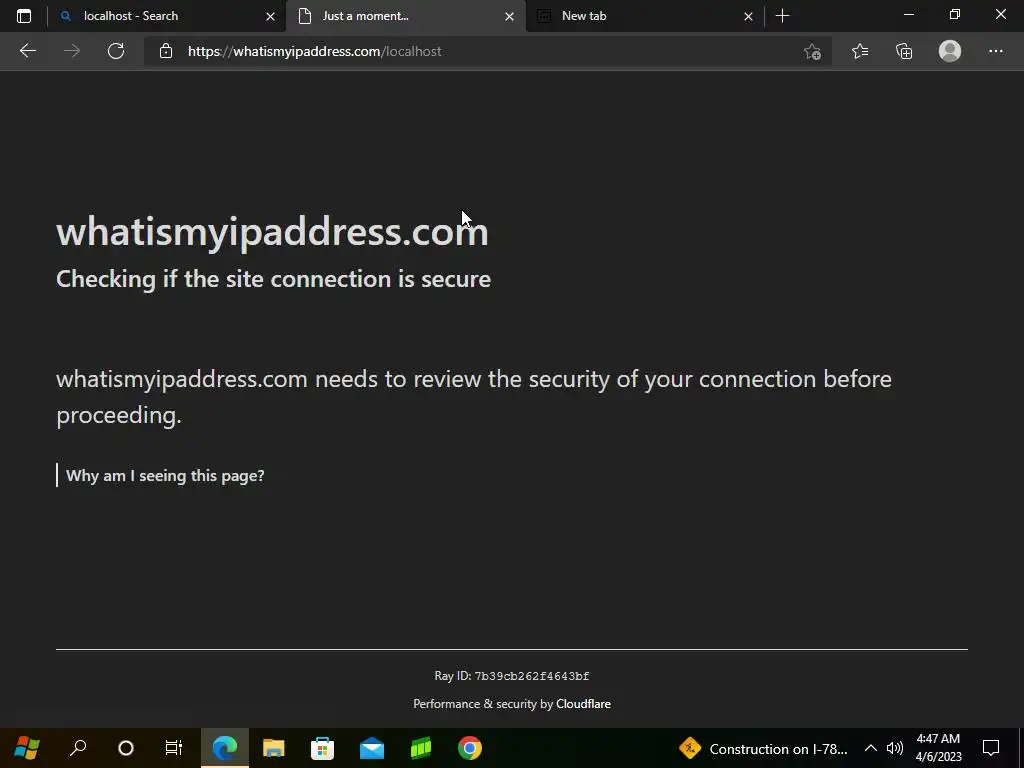Switch to the New tab tab
Viewport: 1024px width, 768px height.
(644, 16)
